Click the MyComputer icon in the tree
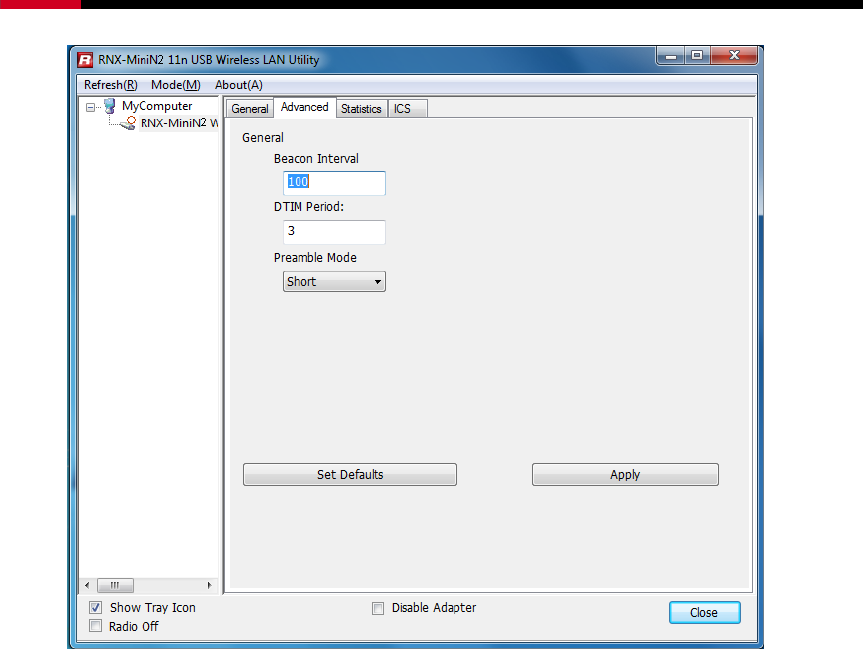Image resolution: width=863 pixels, height=649 pixels. (110, 106)
